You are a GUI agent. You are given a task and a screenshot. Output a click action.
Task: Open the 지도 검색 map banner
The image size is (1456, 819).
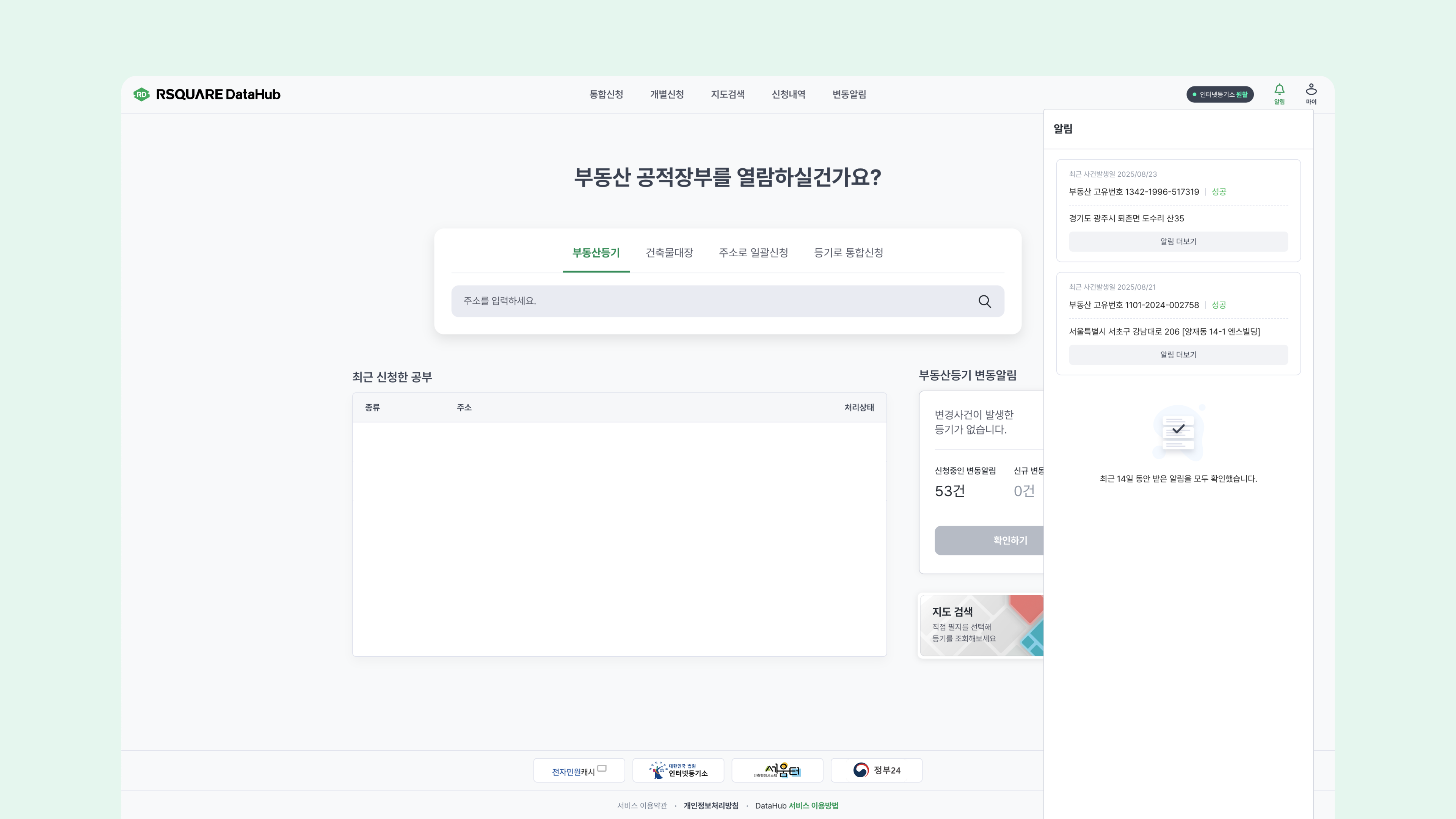tap(982, 625)
